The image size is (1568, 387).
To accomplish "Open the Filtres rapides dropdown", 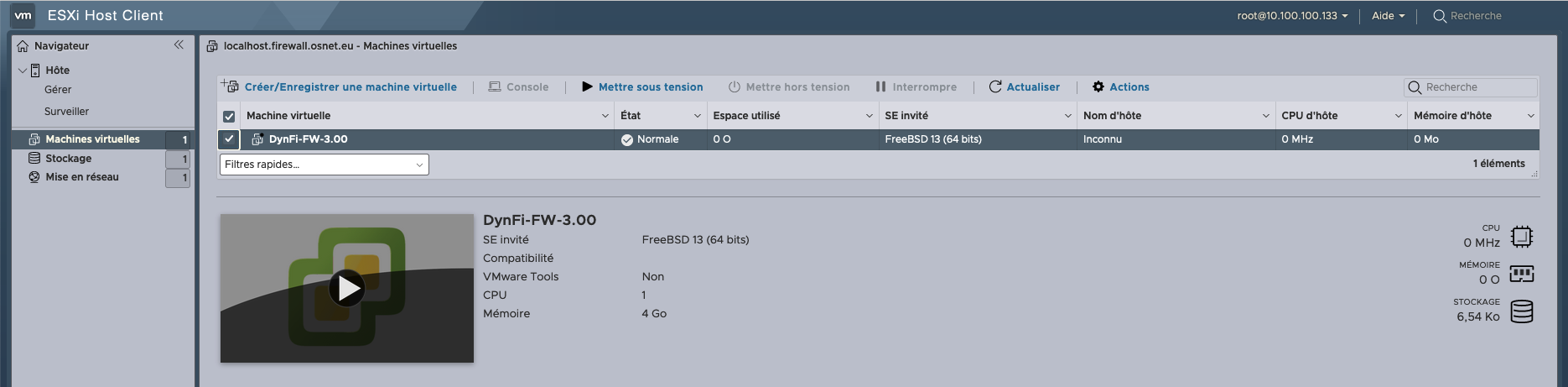I will (x=324, y=165).
